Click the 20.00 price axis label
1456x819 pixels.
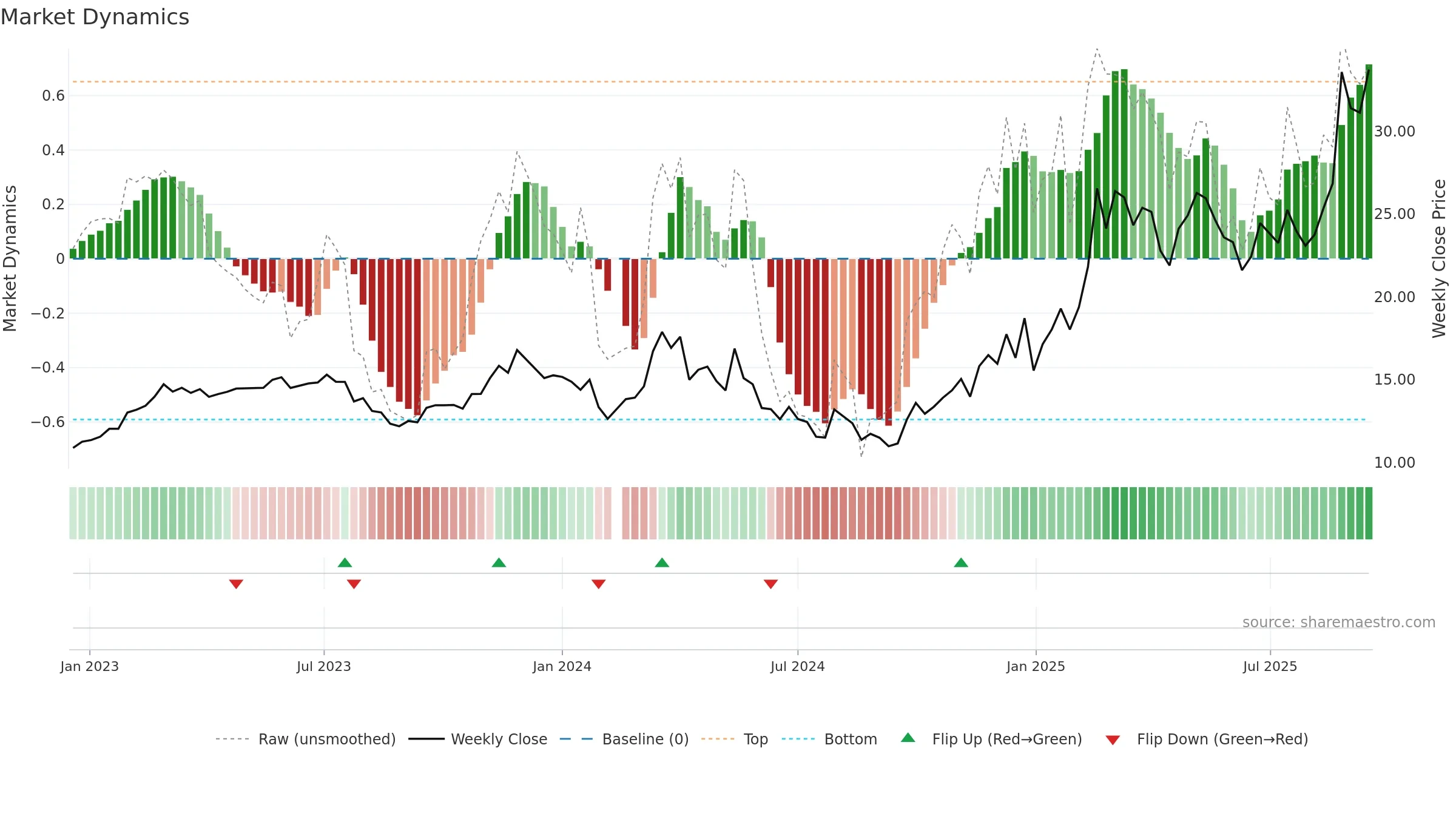[x=1395, y=297]
